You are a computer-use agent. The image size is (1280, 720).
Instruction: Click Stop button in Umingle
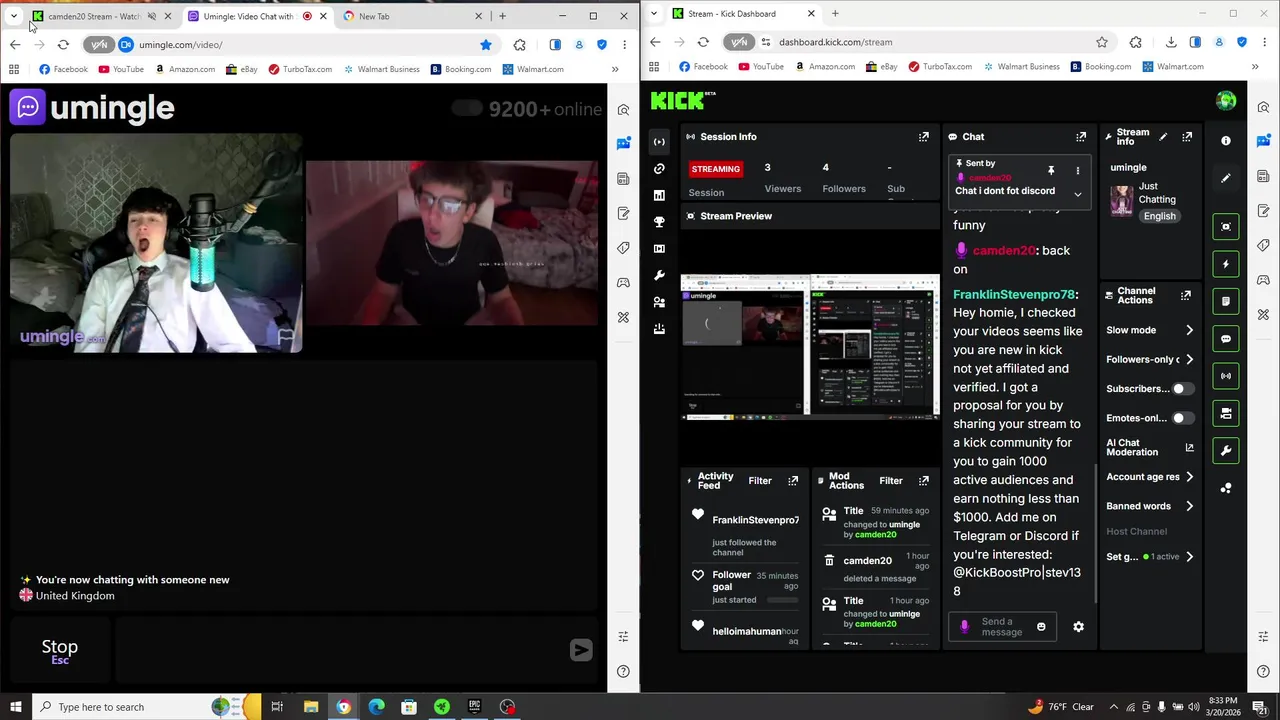coord(60,651)
